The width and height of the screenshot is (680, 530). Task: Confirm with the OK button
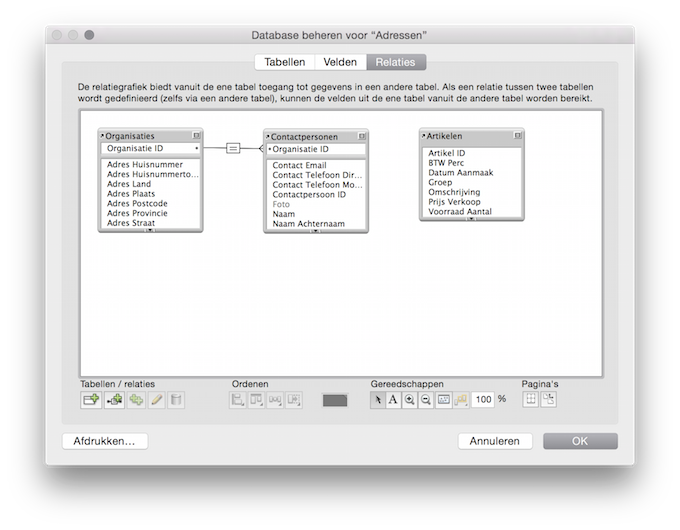point(580,441)
